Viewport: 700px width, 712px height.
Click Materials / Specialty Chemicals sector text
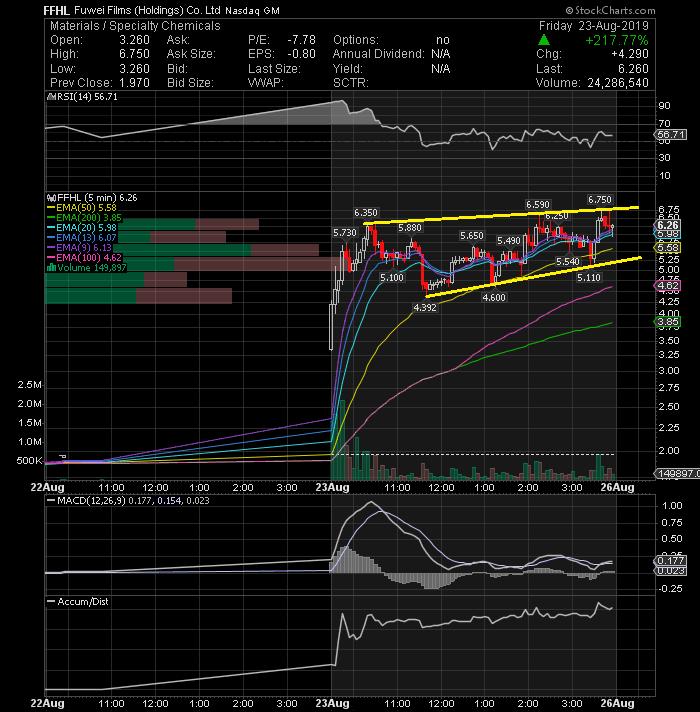pos(135,26)
